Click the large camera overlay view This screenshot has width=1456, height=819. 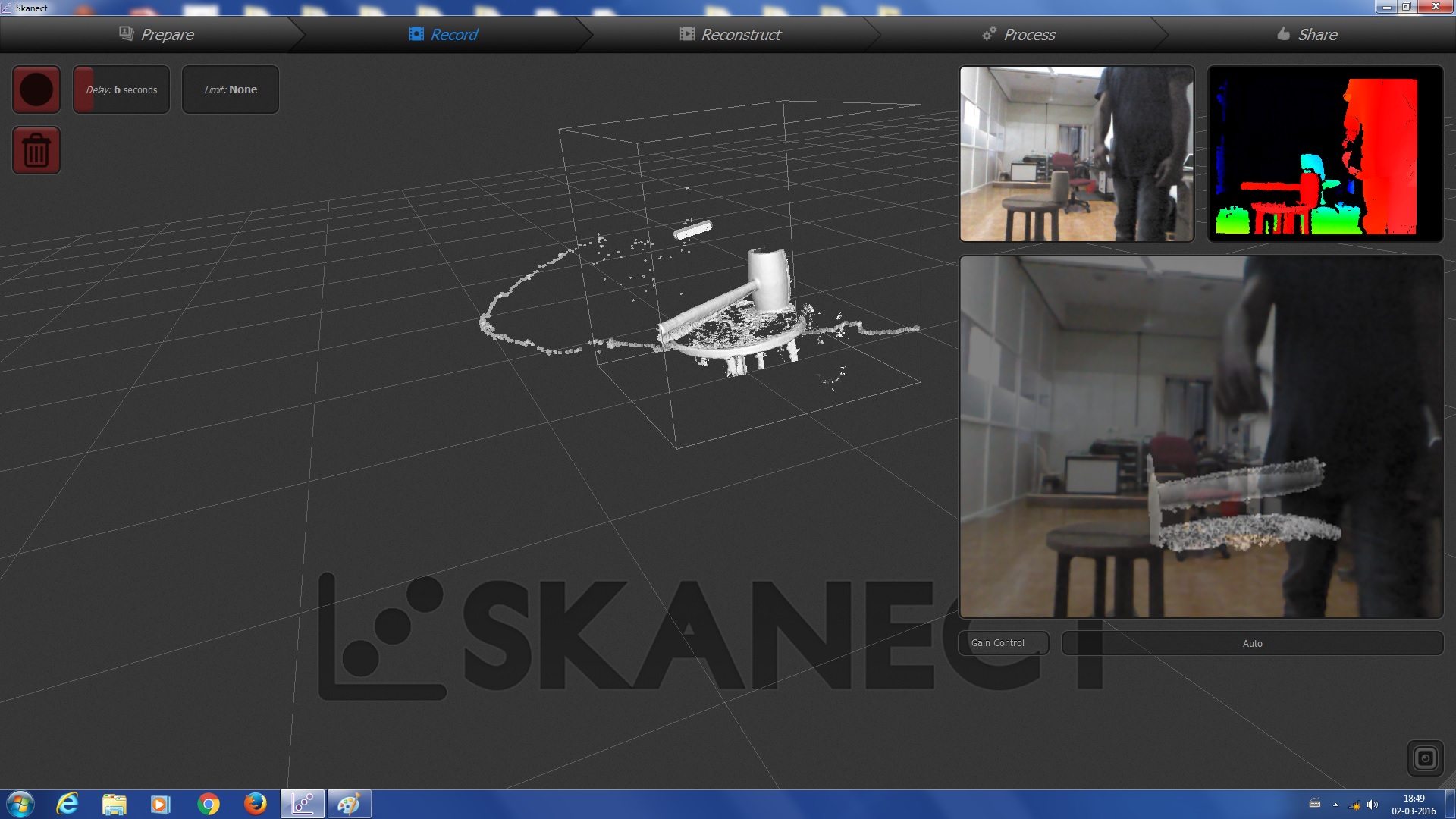(x=1201, y=437)
